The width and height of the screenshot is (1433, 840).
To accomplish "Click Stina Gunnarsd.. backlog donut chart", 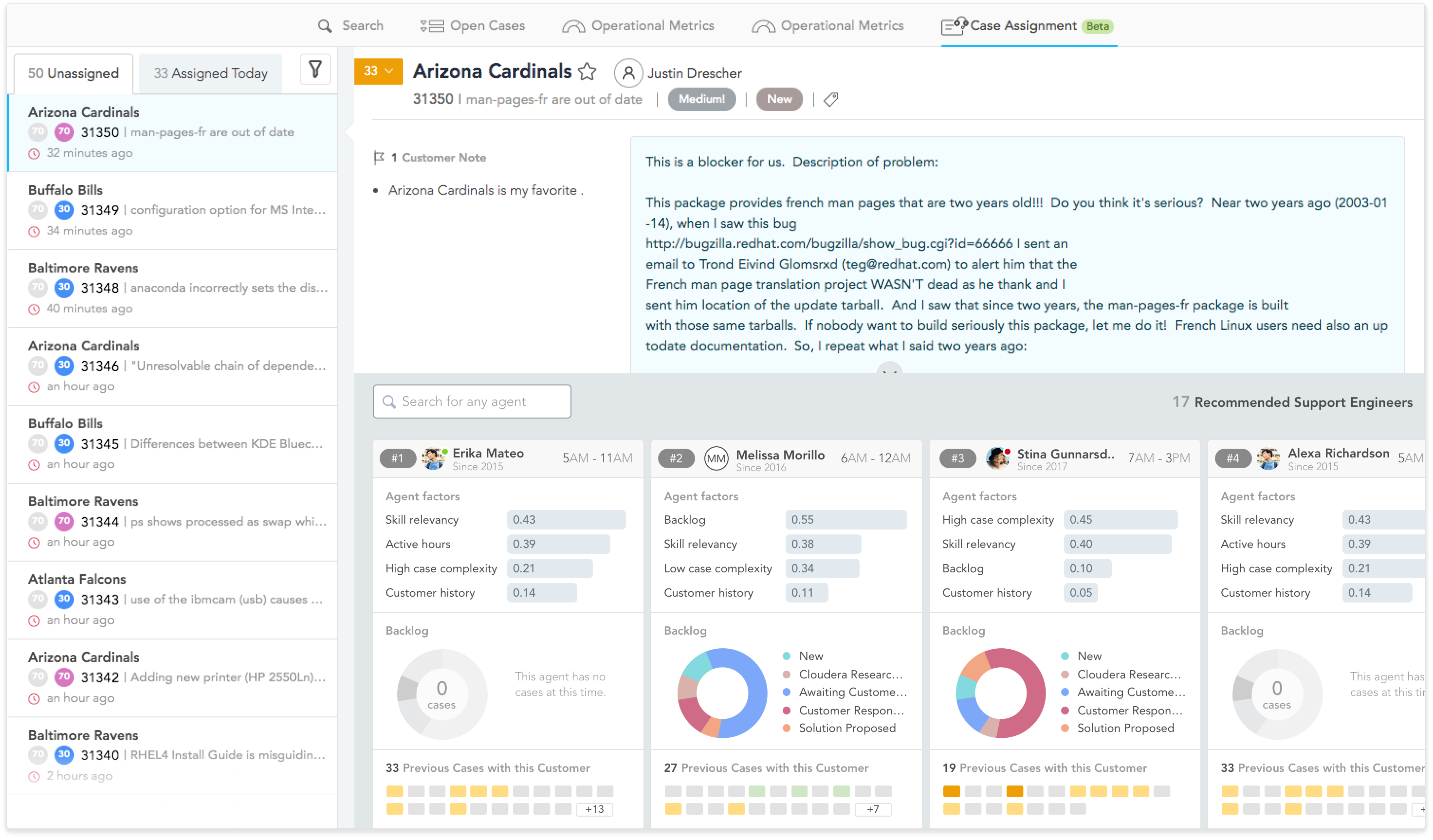I will click(1001, 694).
